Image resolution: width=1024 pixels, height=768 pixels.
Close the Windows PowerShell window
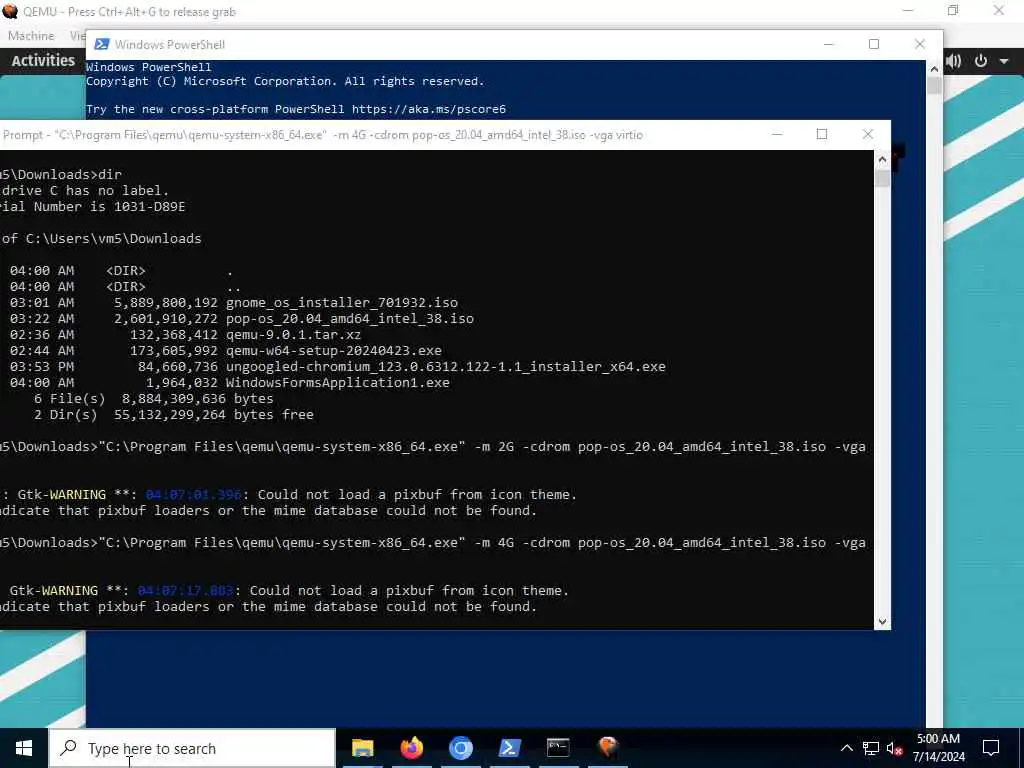920,44
